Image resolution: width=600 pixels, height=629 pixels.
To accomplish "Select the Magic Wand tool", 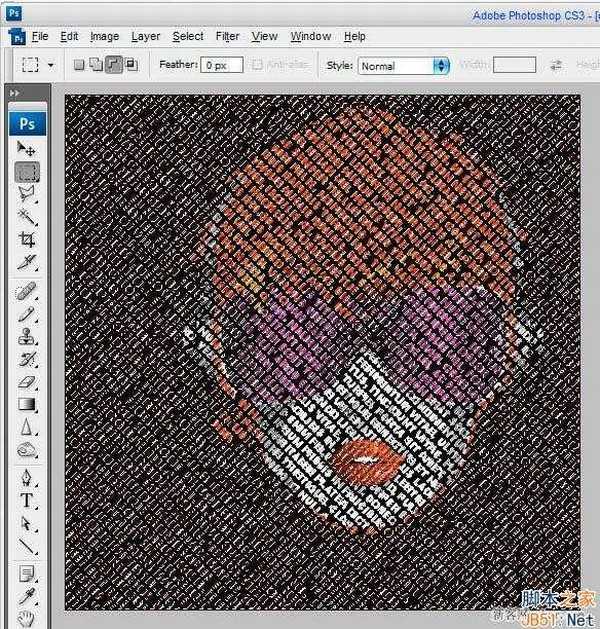I will point(27,216).
